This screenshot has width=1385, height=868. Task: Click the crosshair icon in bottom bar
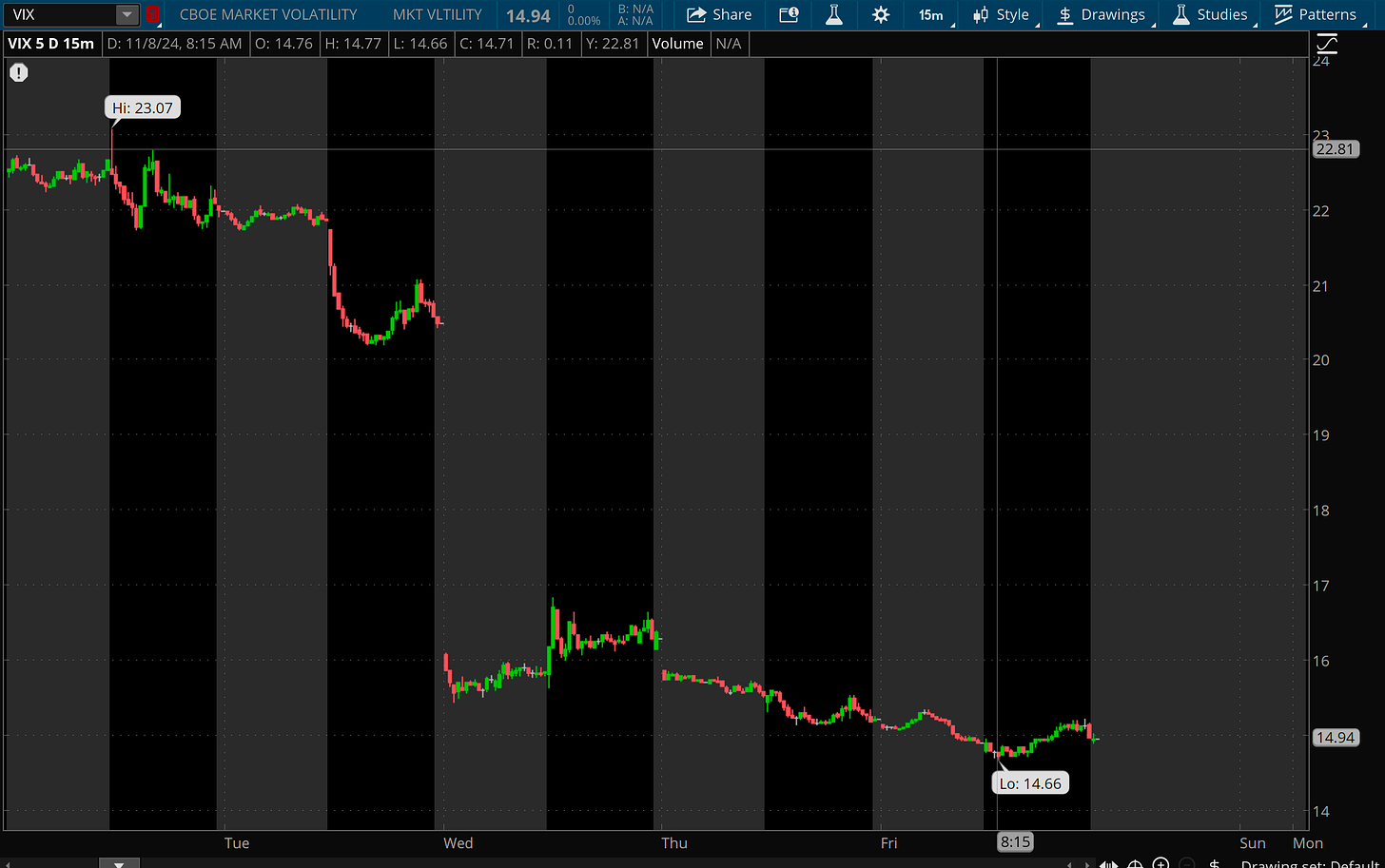pyautogui.click(x=1135, y=863)
